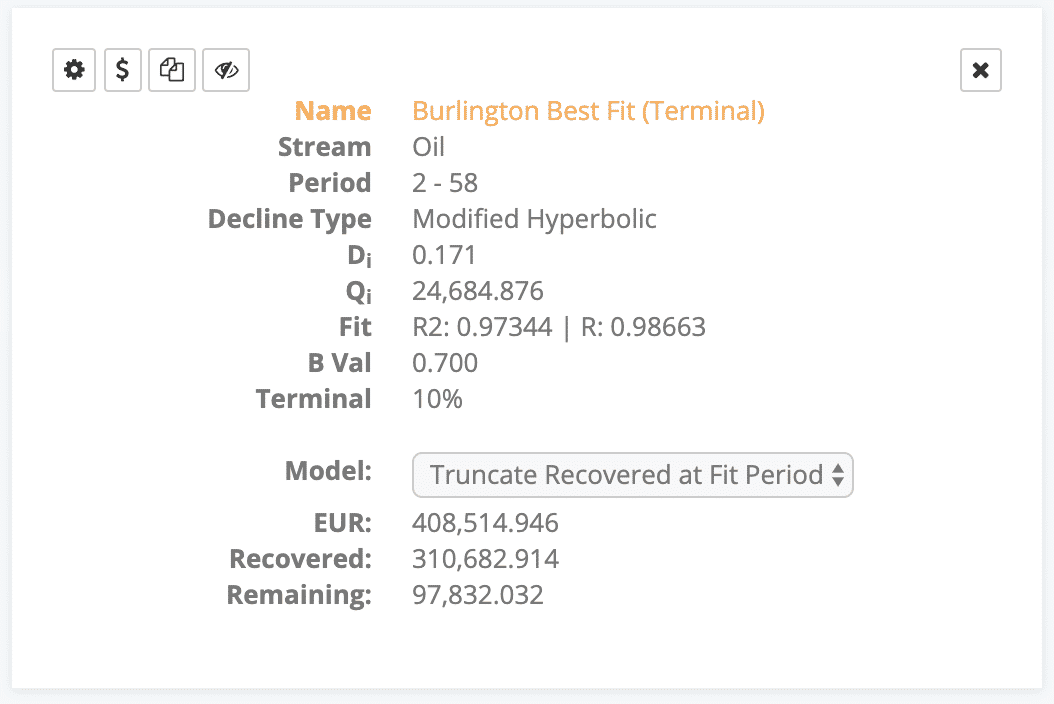This screenshot has height=704, width=1054.
Task: Click the Burlington Best Fit (Terminal) name
Action: (588, 111)
